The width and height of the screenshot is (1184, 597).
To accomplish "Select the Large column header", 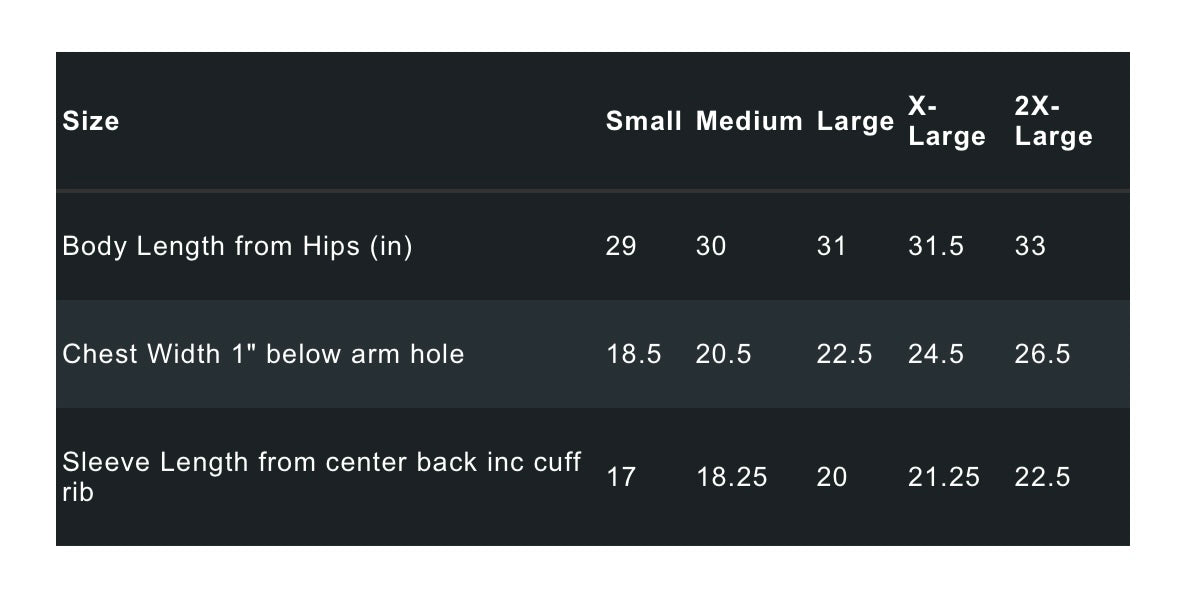I will (x=855, y=121).
